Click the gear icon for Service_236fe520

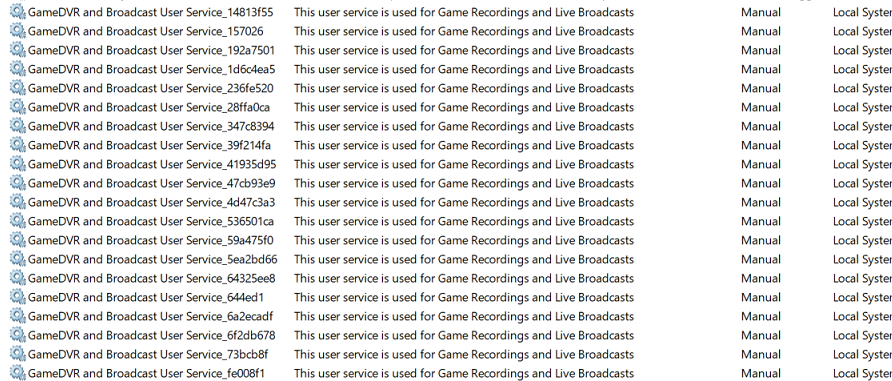(x=18, y=88)
